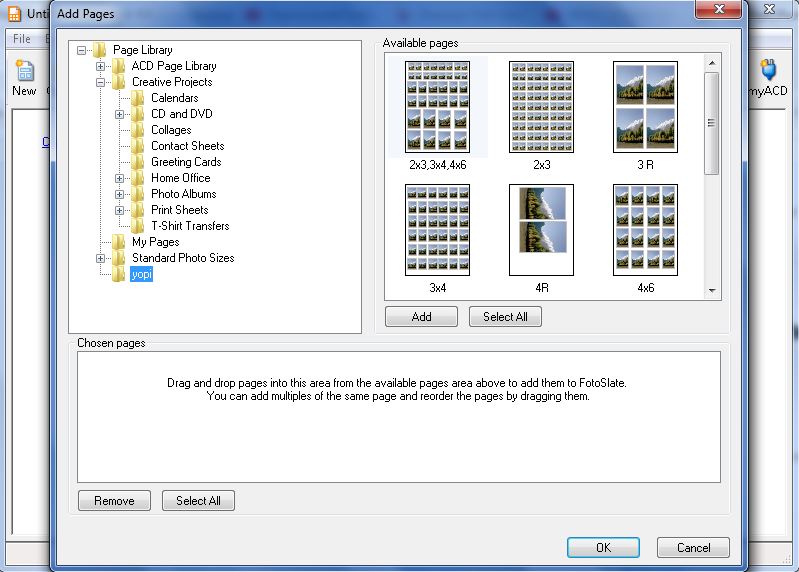799x572 pixels.
Task: Click Available pages scroll up arrow
Action: pos(712,63)
